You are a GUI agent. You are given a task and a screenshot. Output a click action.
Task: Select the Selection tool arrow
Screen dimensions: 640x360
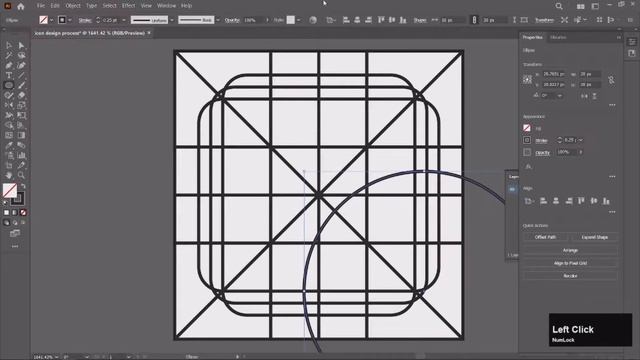[9, 45]
